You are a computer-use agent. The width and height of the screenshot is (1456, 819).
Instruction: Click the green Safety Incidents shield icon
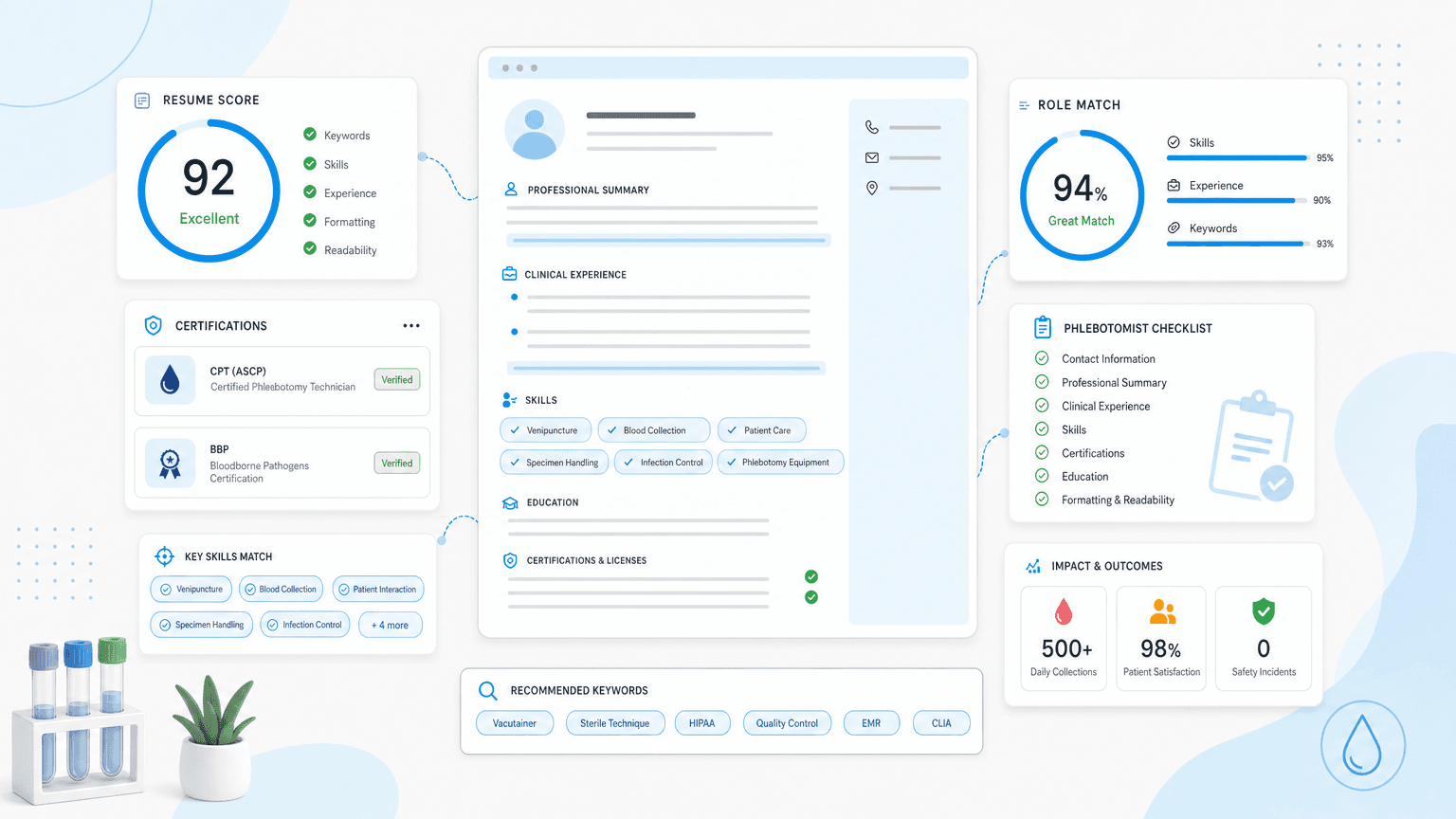(x=1264, y=611)
